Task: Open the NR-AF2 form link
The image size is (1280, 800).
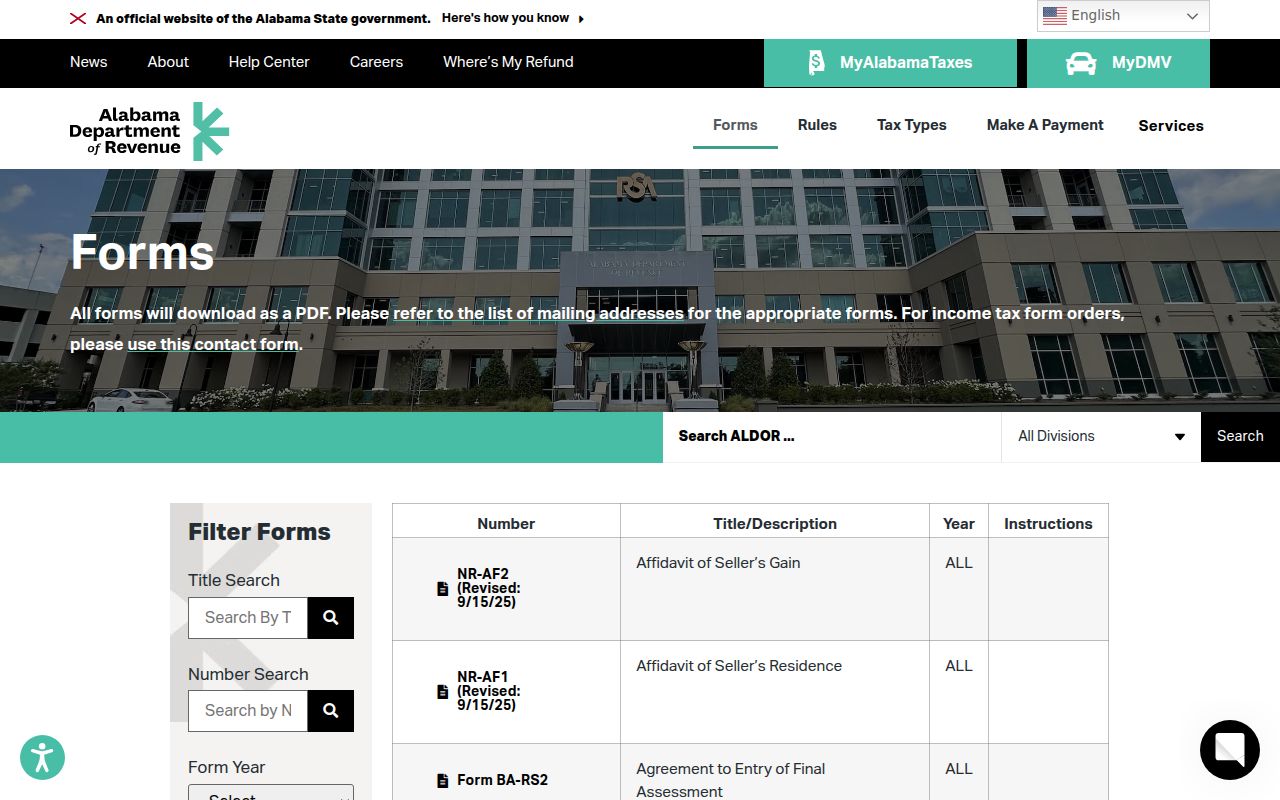Action: coord(489,589)
